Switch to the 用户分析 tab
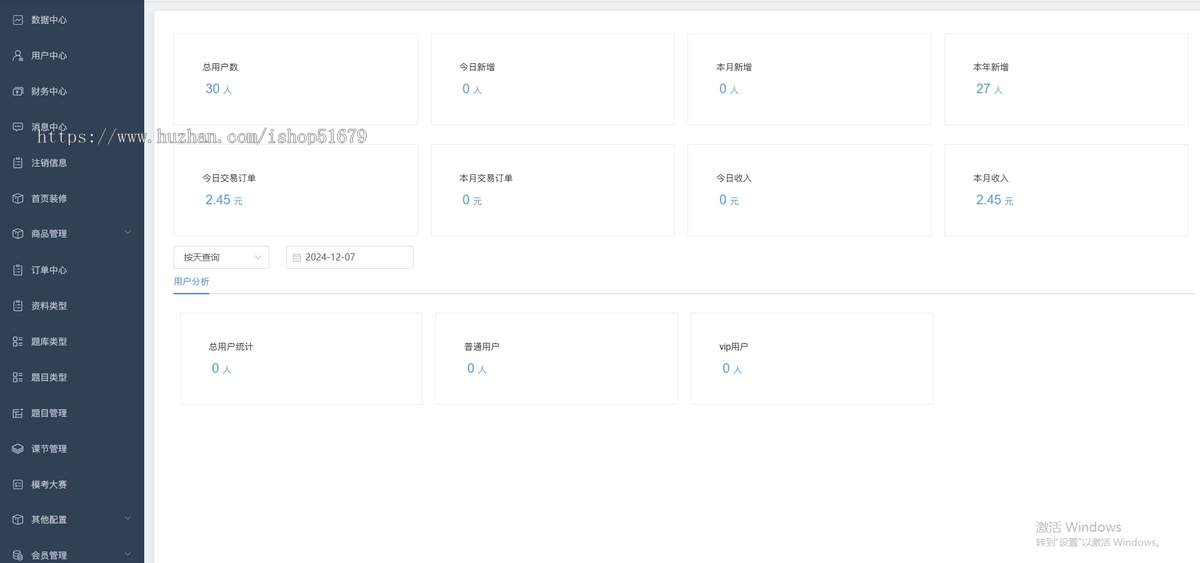 191,282
